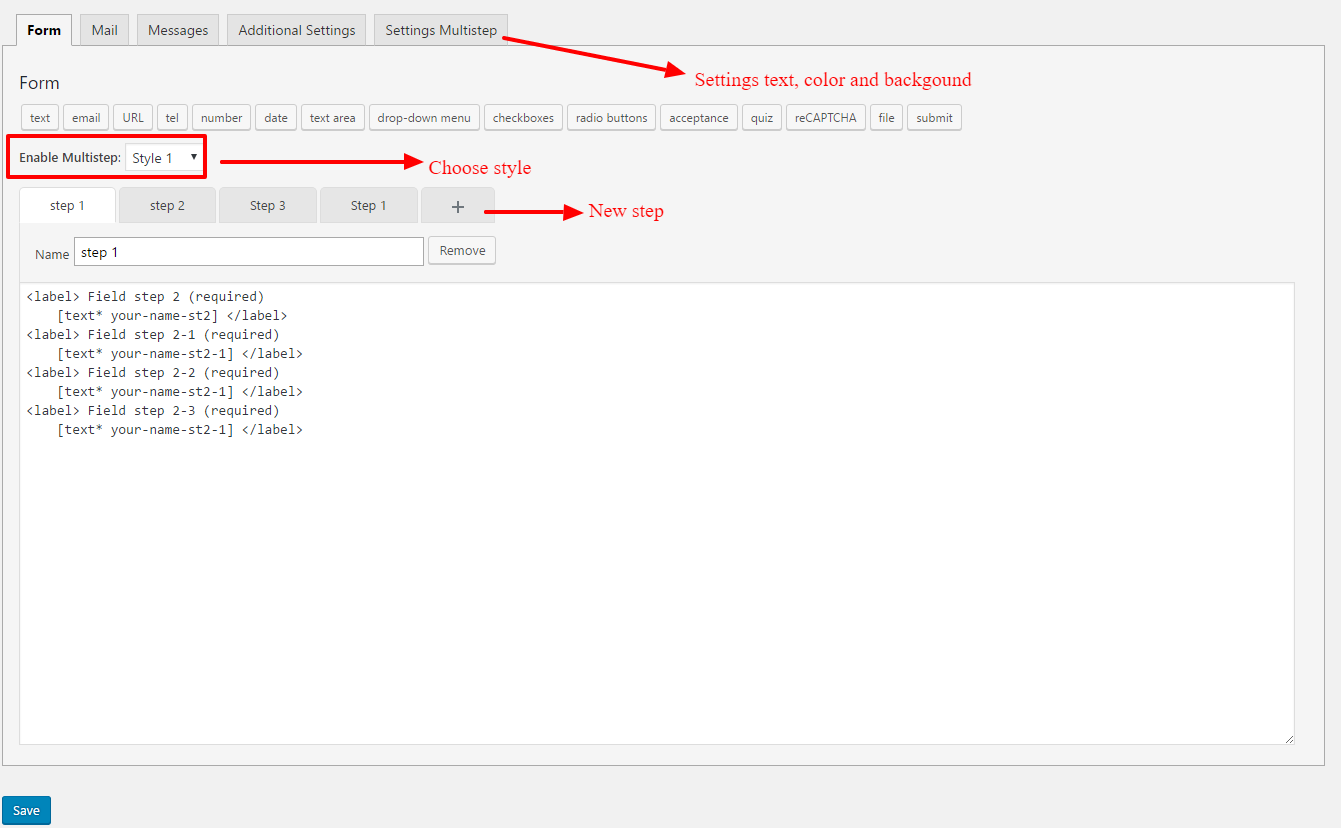
Task: Remove the current step
Action: tap(462, 250)
